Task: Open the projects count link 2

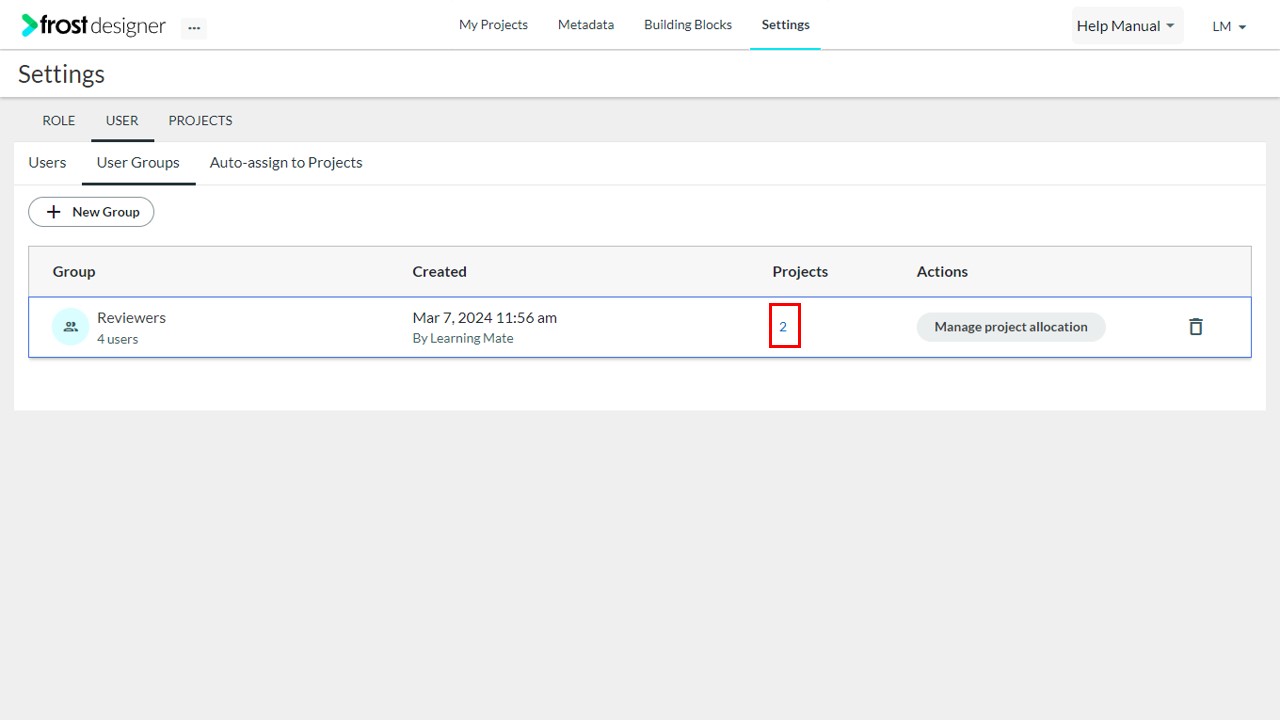Action: pos(783,327)
